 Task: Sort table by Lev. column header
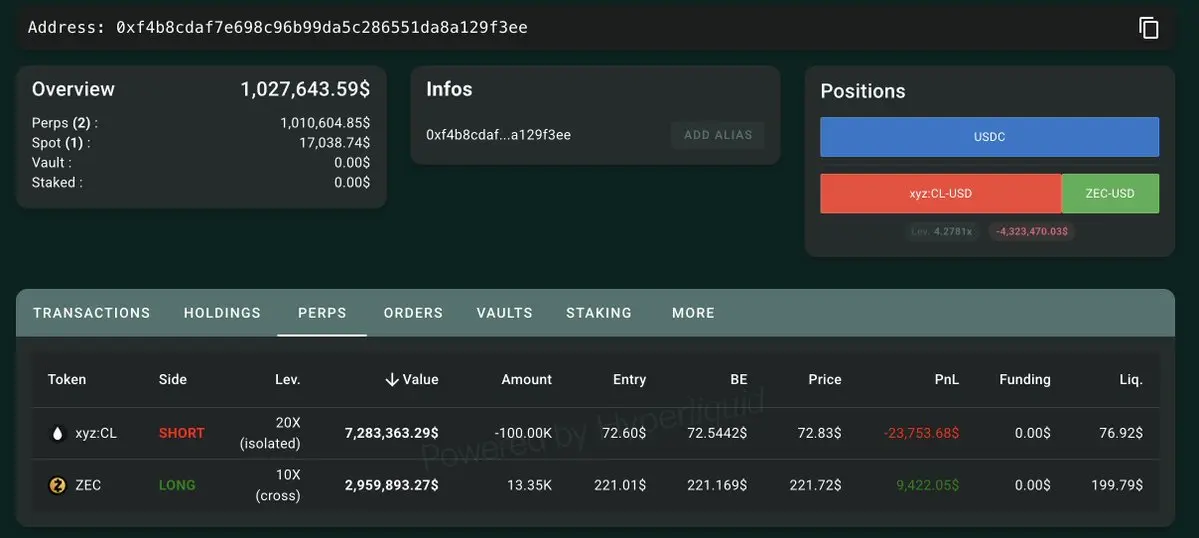(288, 380)
